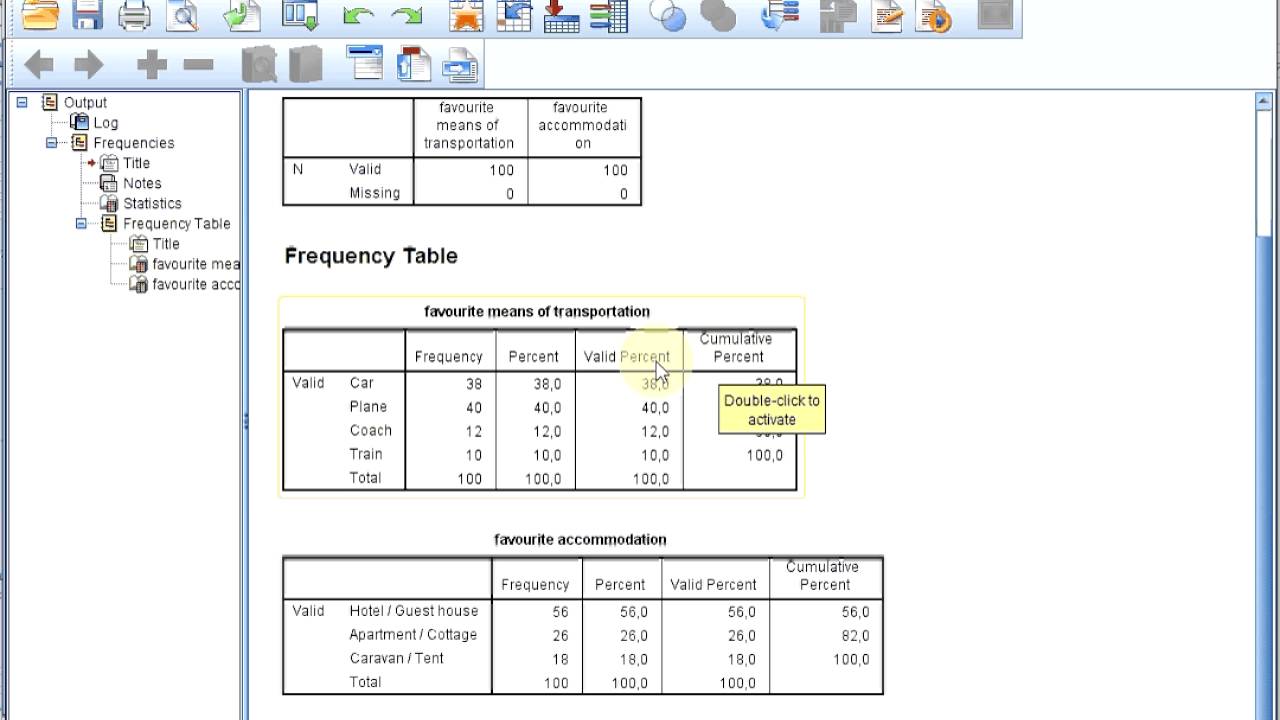Click the 'Train' row label
Screen dimensions: 1280x720
365,454
